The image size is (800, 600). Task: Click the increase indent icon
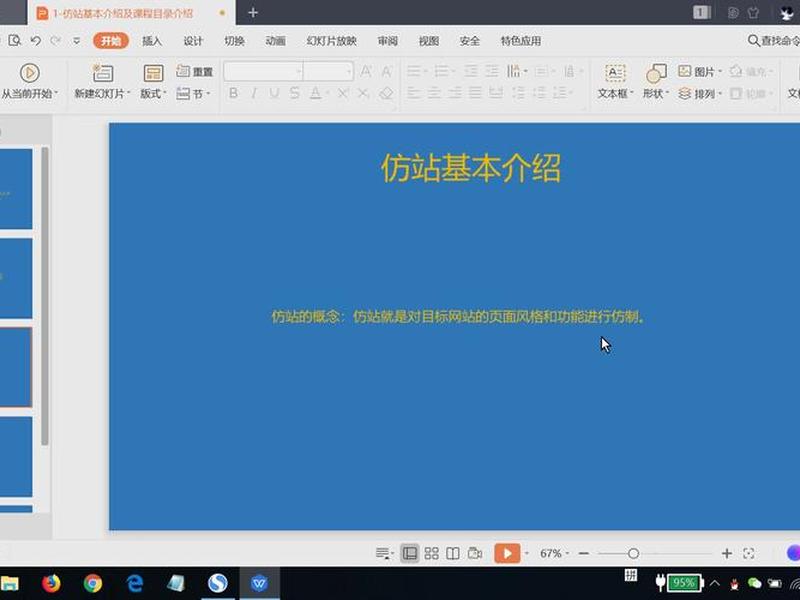click(491, 71)
